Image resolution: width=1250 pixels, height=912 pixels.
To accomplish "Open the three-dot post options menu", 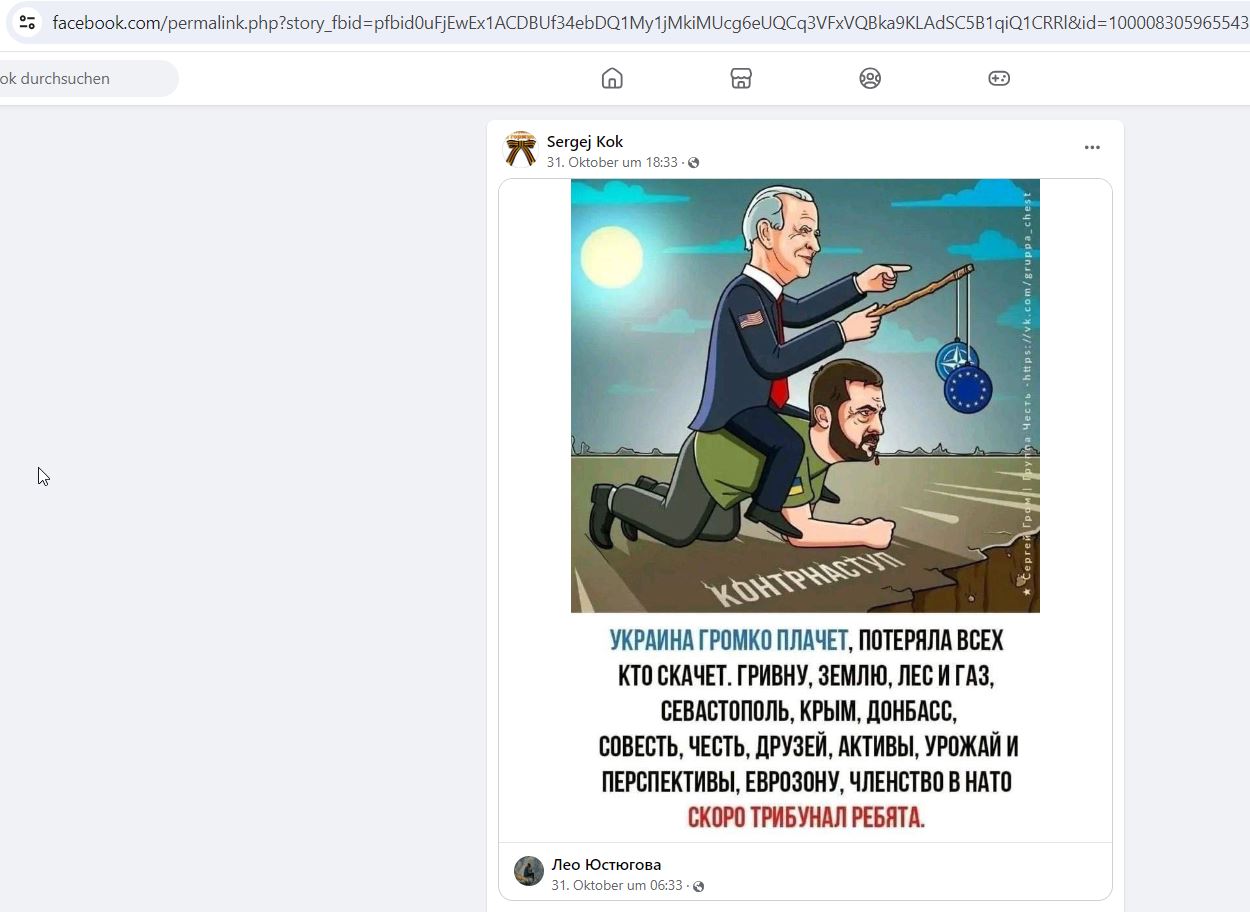I will click(x=1092, y=147).
